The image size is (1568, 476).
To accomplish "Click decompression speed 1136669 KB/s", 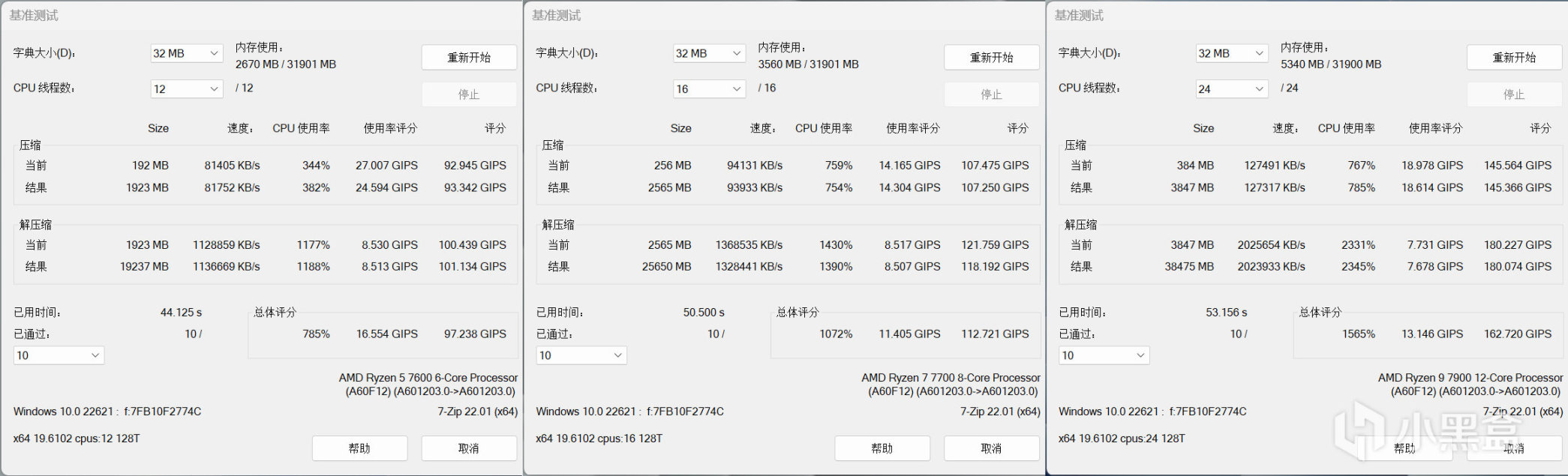I will coord(227,266).
